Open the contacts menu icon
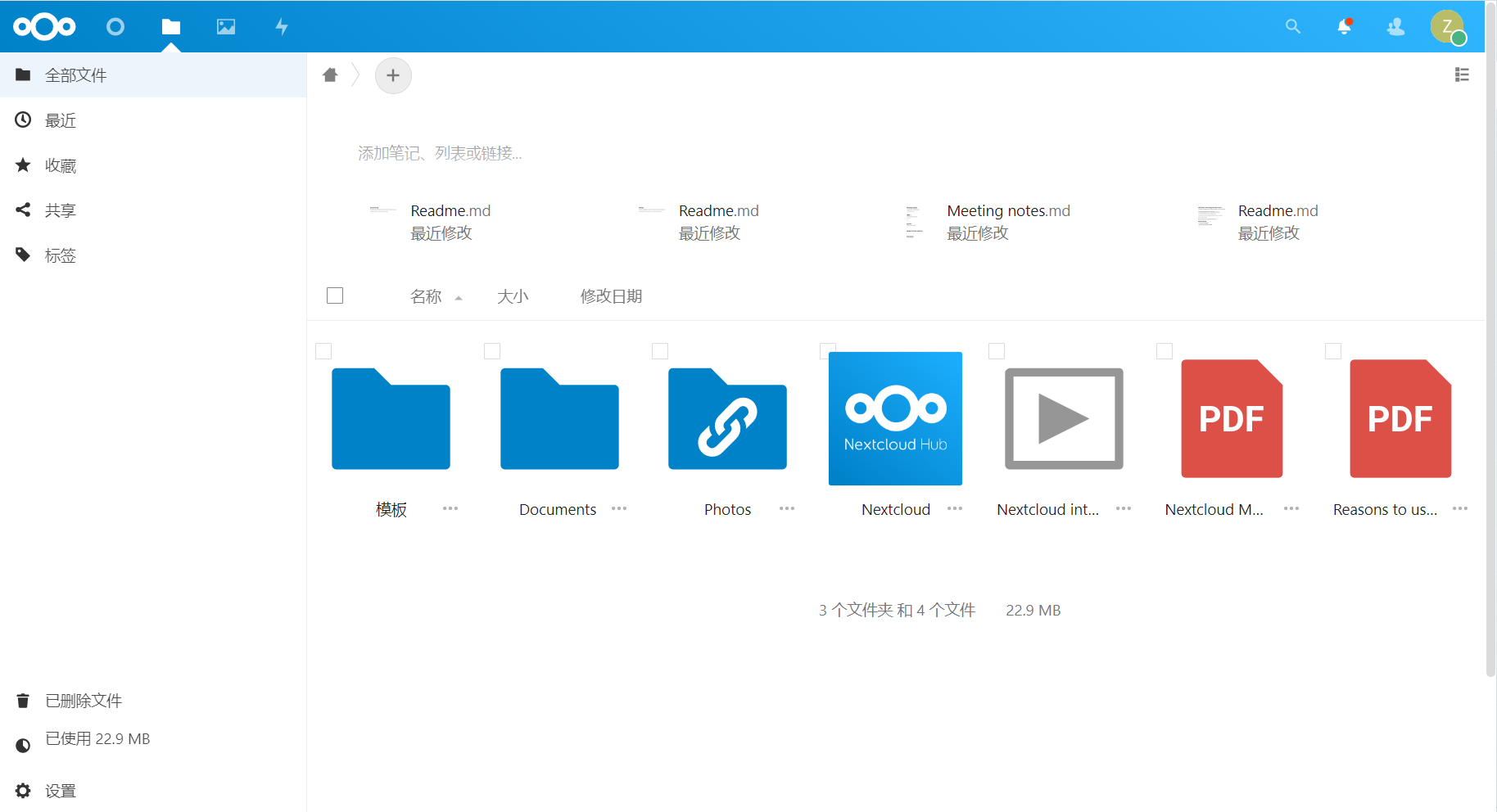 coord(1395,26)
